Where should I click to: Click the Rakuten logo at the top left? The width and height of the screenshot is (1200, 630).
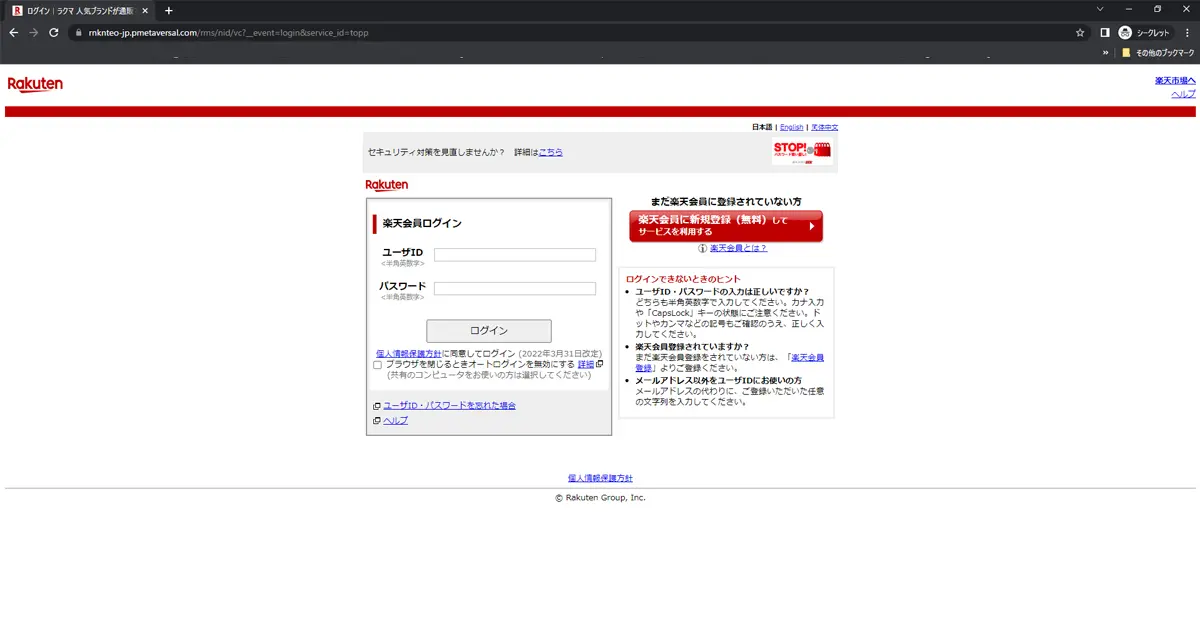click(x=35, y=83)
